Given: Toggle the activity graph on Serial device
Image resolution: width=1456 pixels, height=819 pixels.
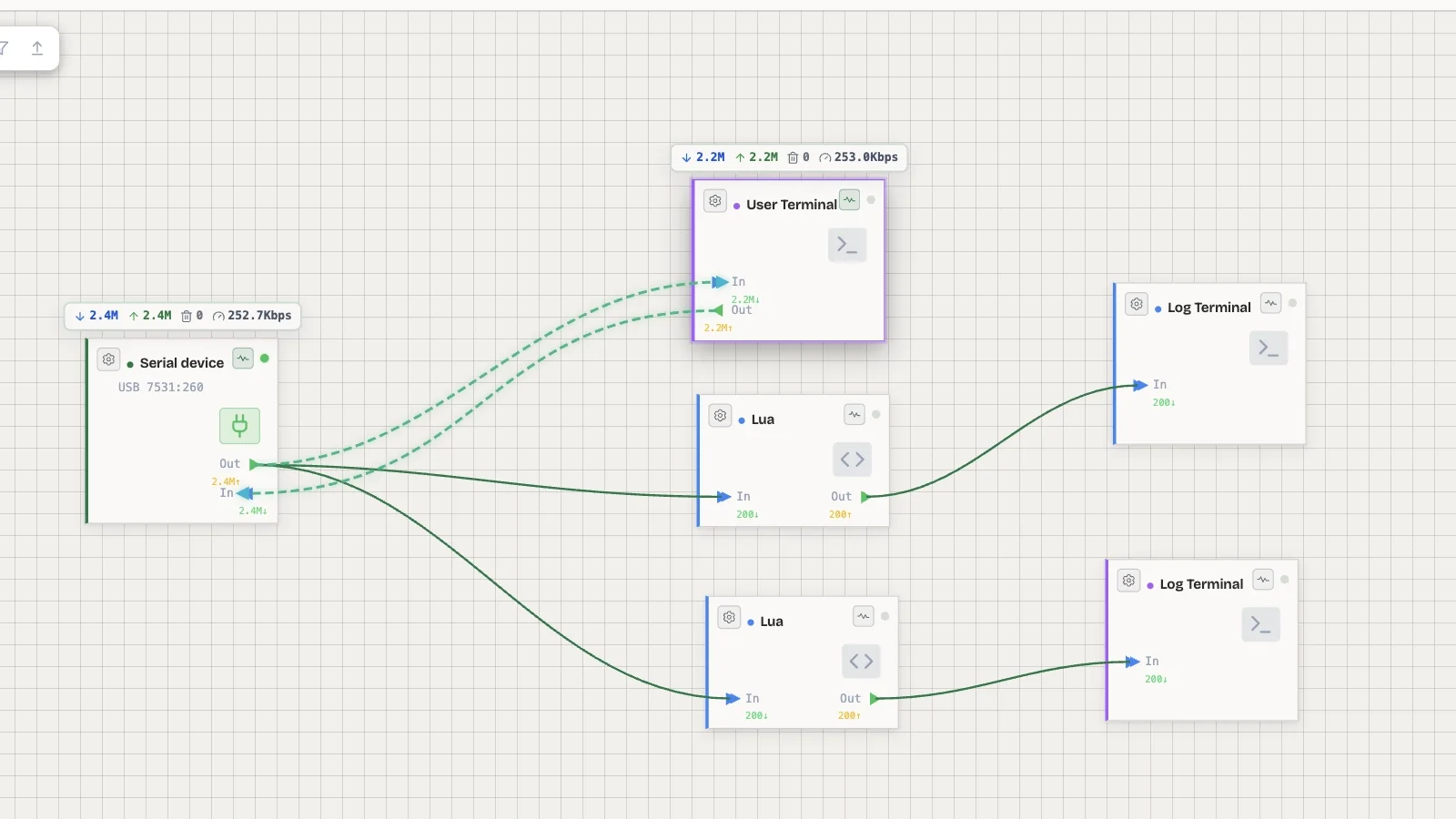Looking at the screenshot, I should coord(243,359).
